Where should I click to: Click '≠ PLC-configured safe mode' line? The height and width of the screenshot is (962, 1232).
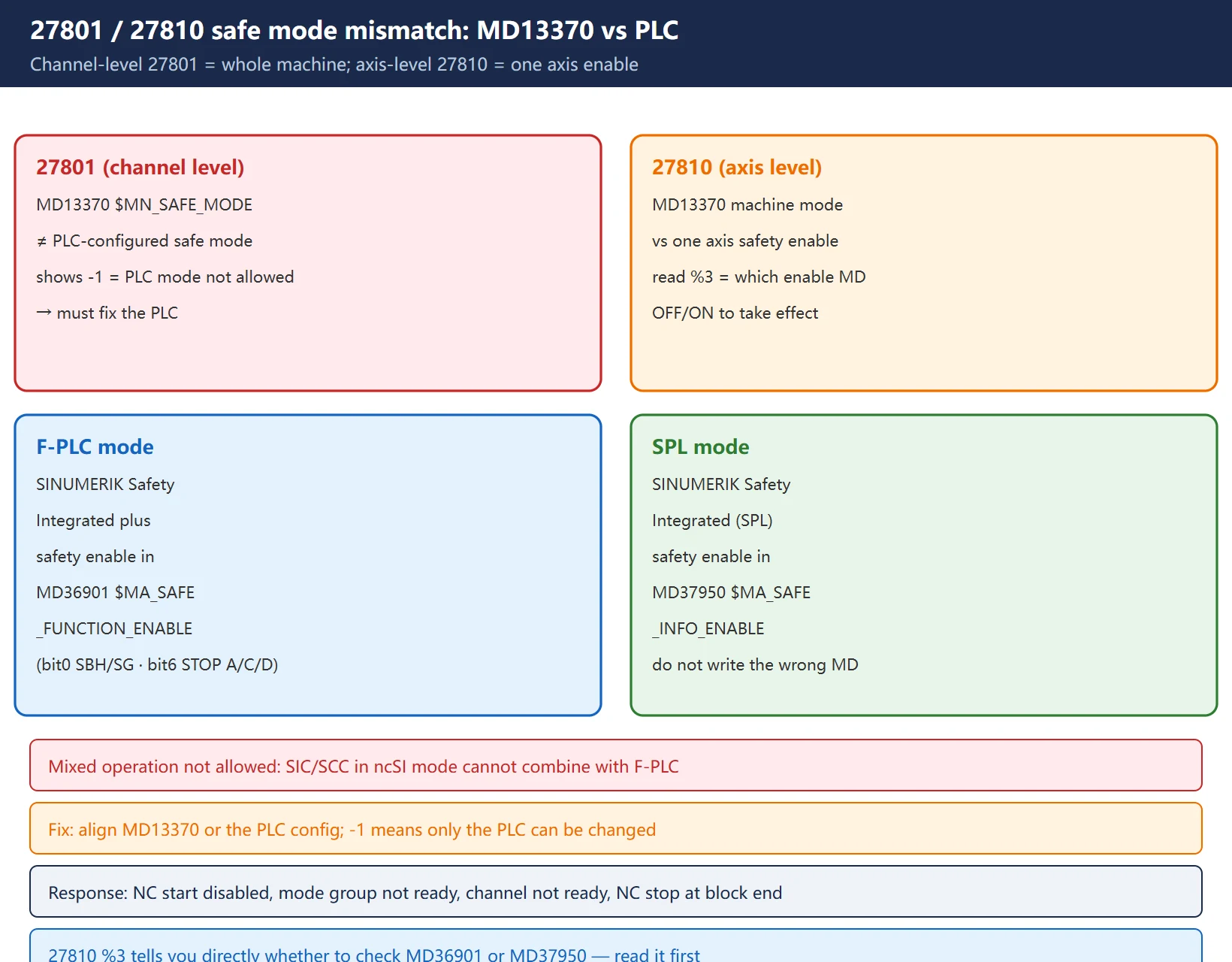click(144, 240)
